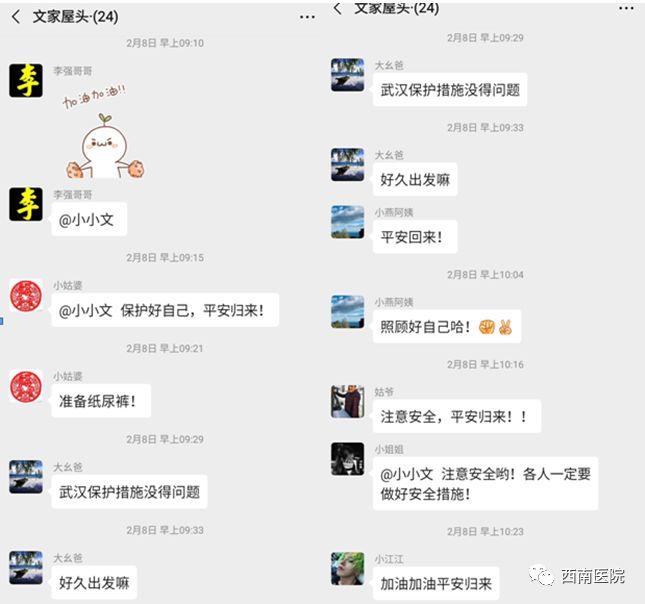The height and width of the screenshot is (604, 645).
Task: Tap 小姑婆's red avatar next to 准备纸尿裤
Action: 26,386
